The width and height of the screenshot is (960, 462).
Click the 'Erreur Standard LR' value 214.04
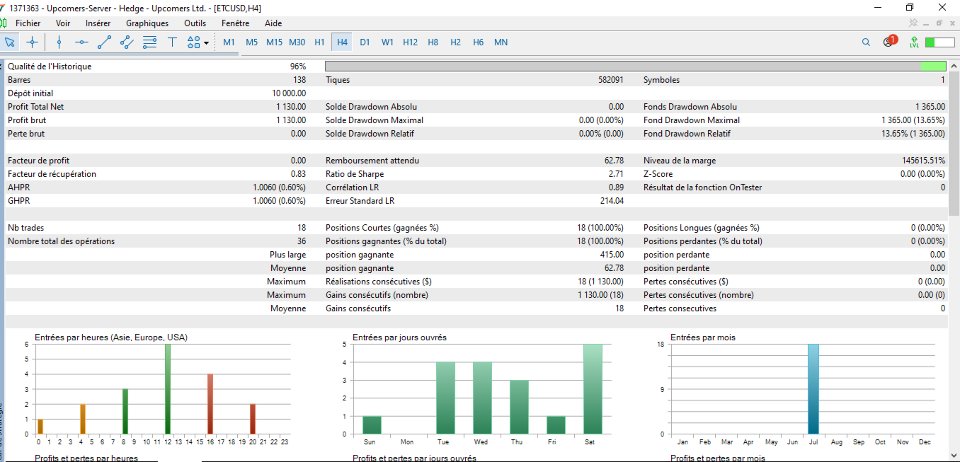[x=612, y=201]
